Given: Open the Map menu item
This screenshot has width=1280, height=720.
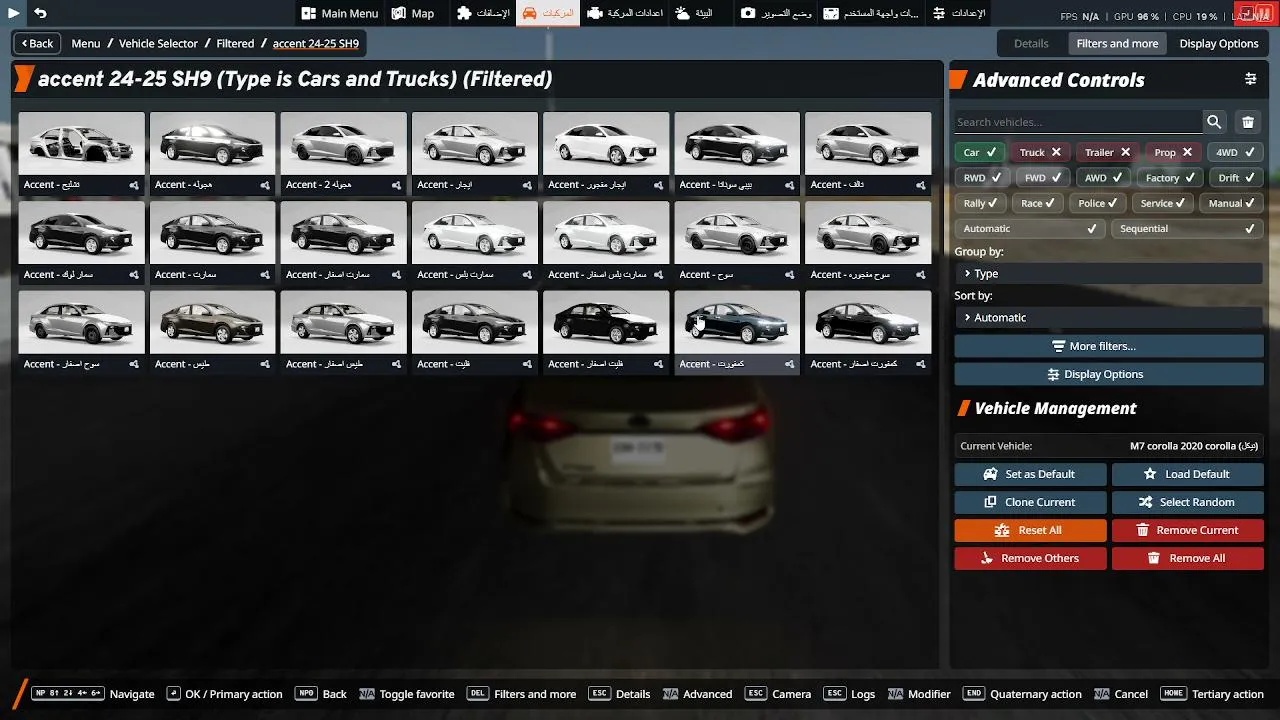Looking at the screenshot, I should point(413,13).
